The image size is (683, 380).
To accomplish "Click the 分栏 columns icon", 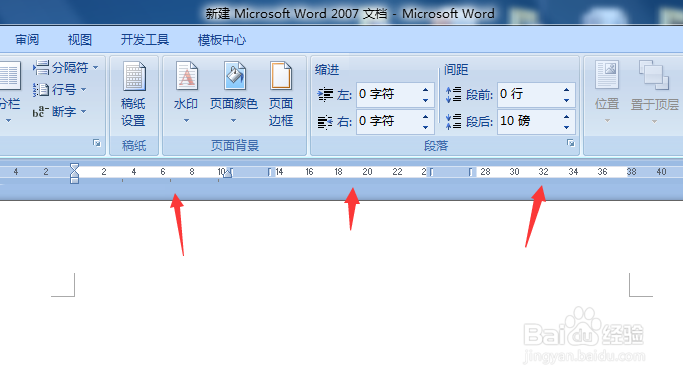I will (9, 75).
